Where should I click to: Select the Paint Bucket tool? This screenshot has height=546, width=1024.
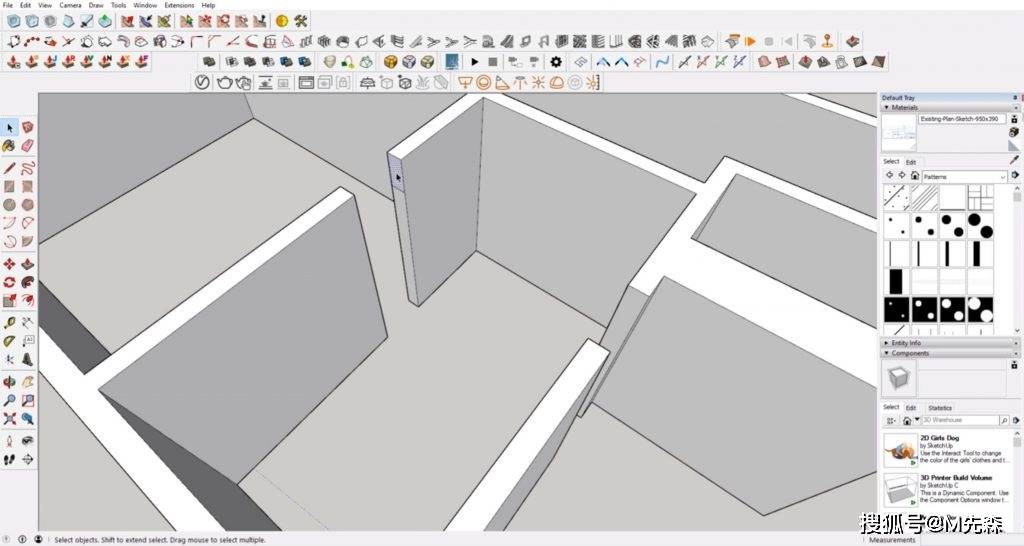point(10,146)
